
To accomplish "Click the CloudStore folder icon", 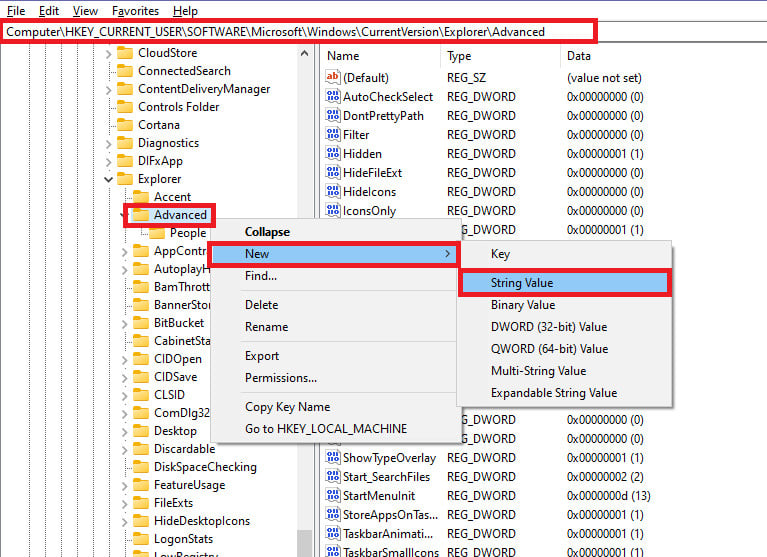I will click(125, 53).
